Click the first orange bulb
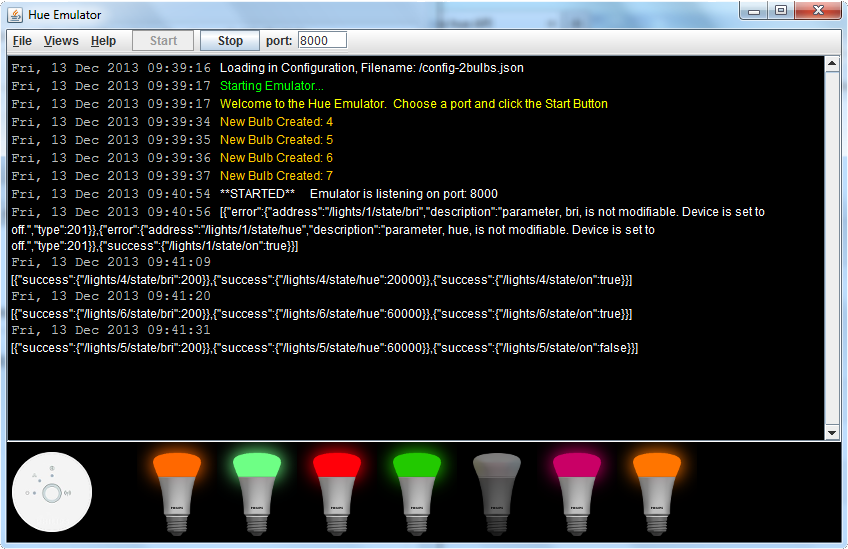 click(177, 493)
